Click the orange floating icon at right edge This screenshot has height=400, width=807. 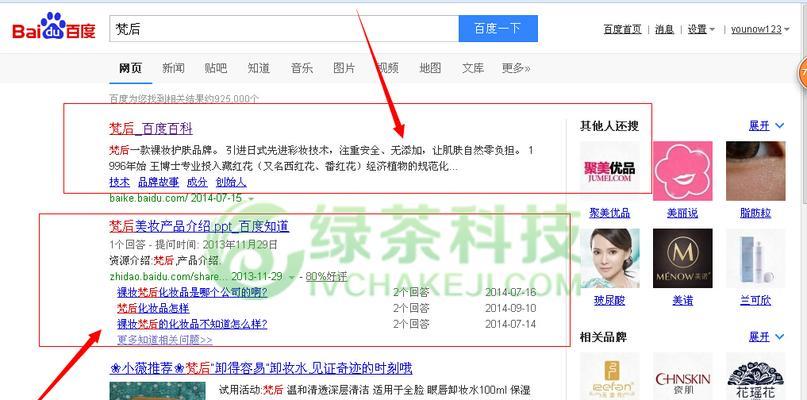(802, 75)
